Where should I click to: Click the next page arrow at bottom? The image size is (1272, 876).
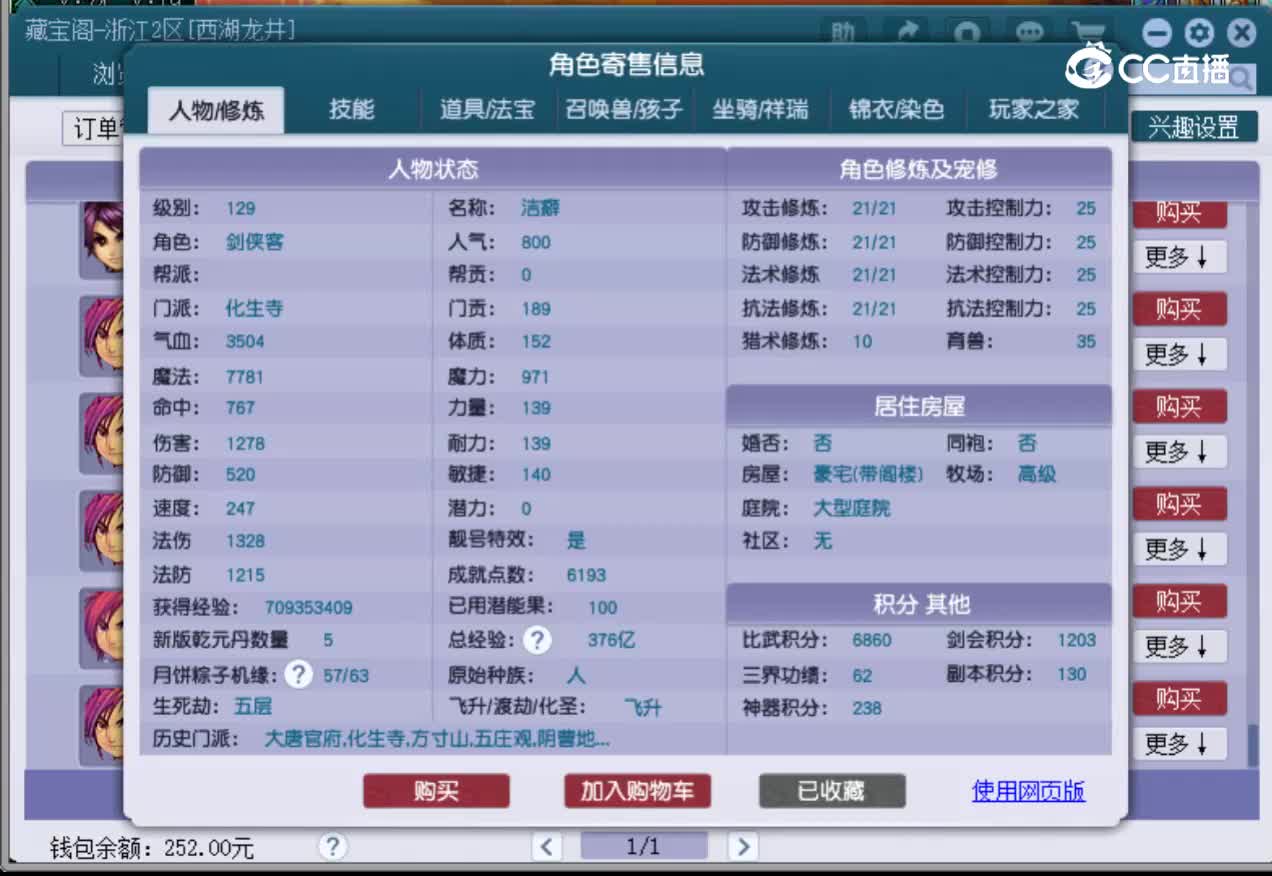pyautogui.click(x=743, y=846)
